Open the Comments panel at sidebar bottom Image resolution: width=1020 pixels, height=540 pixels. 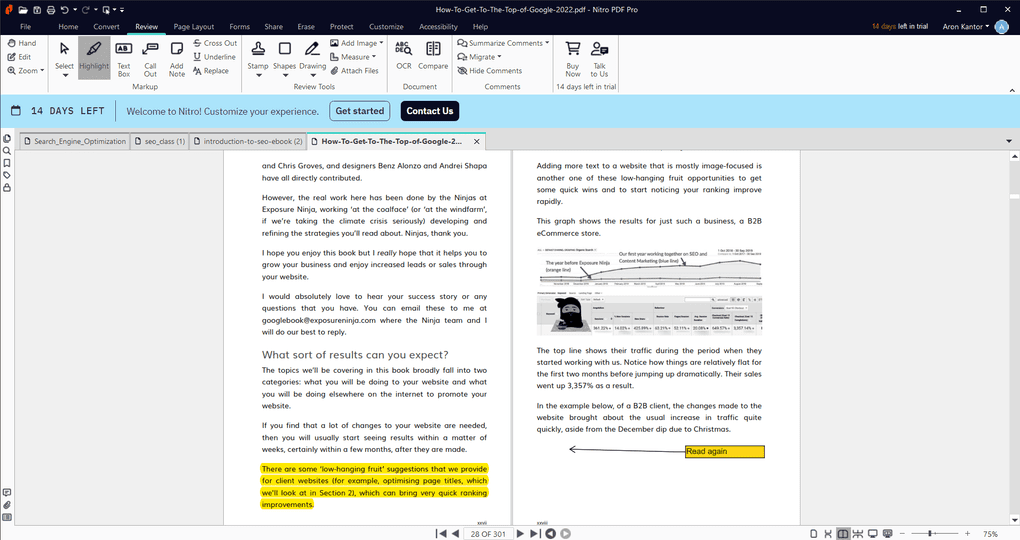[x=7, y=493]
